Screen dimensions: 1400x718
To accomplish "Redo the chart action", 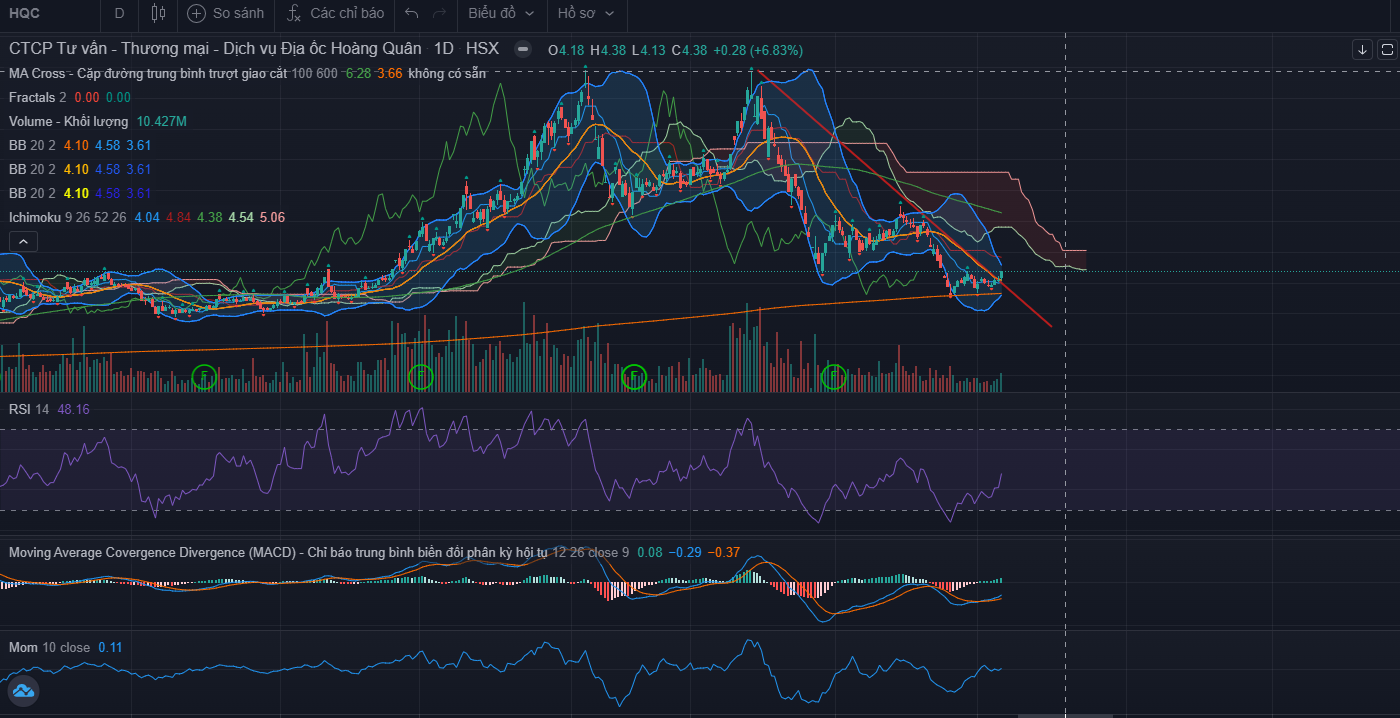I will pyautogui.click(x=438, y=13).
